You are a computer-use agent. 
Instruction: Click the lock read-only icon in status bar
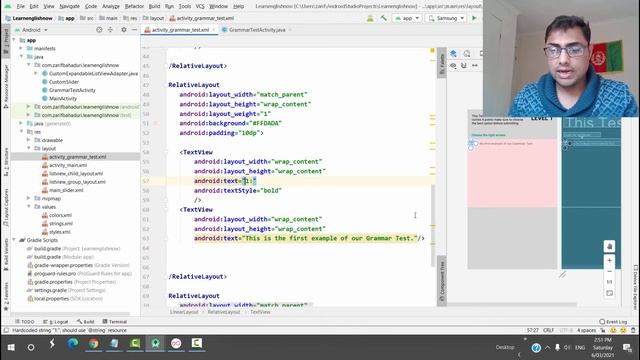pyautogui.click(x=603, y=330)
